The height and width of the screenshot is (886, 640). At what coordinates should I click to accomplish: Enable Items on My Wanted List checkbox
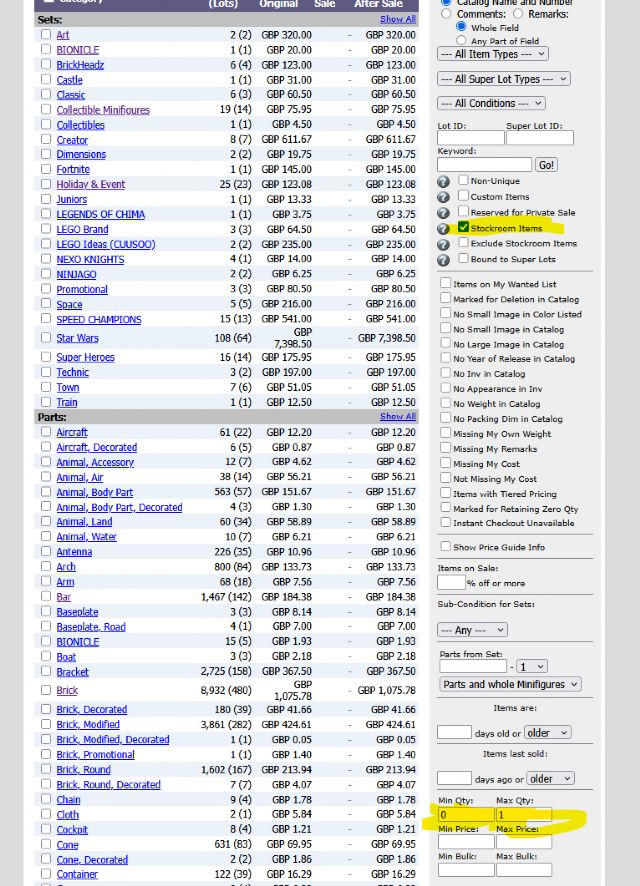tap(446, 284)
